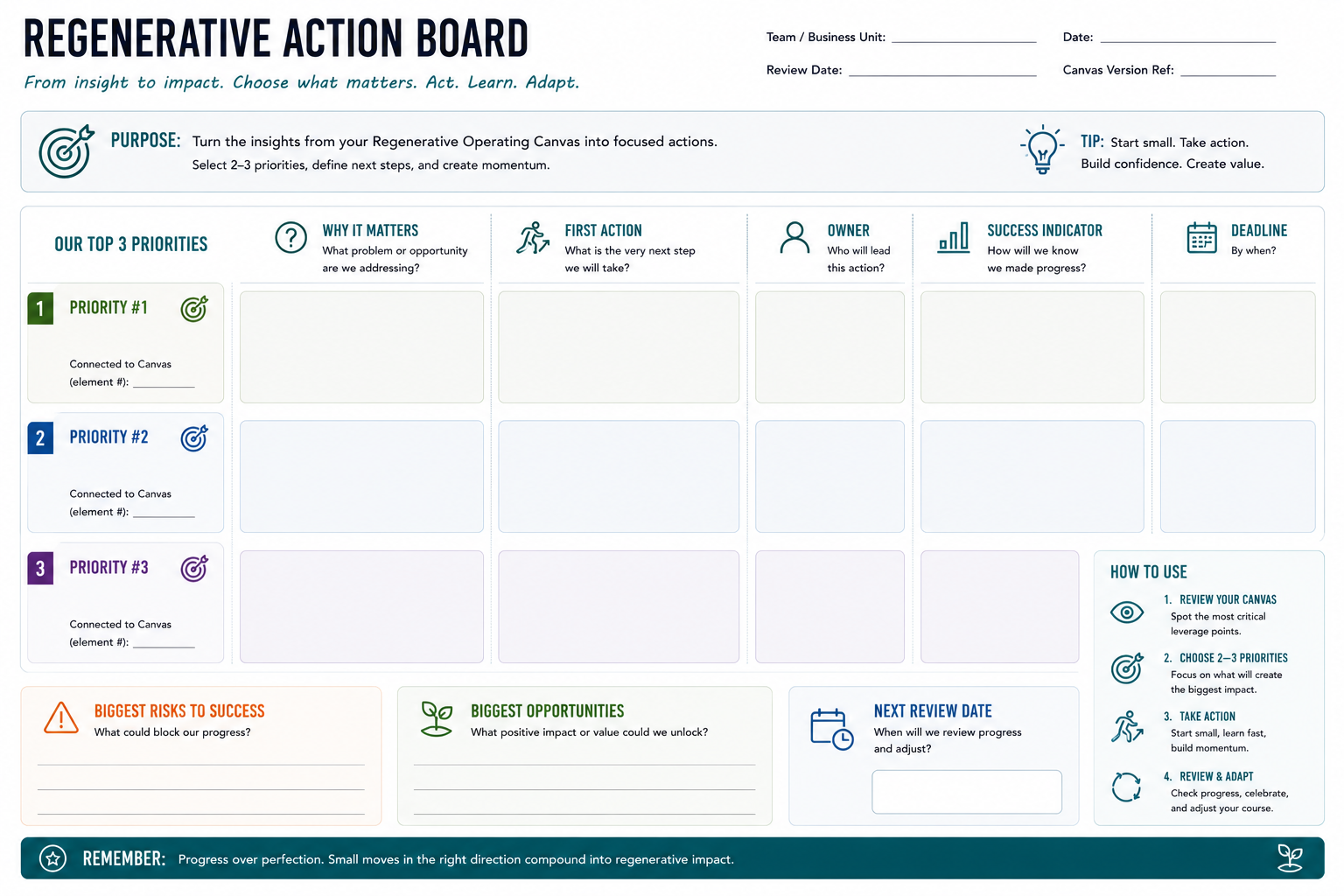Click the target icon beside PURPOSE
Image resolution: width=1344 pixels, height=896 pixels.
tap(66, 151)
